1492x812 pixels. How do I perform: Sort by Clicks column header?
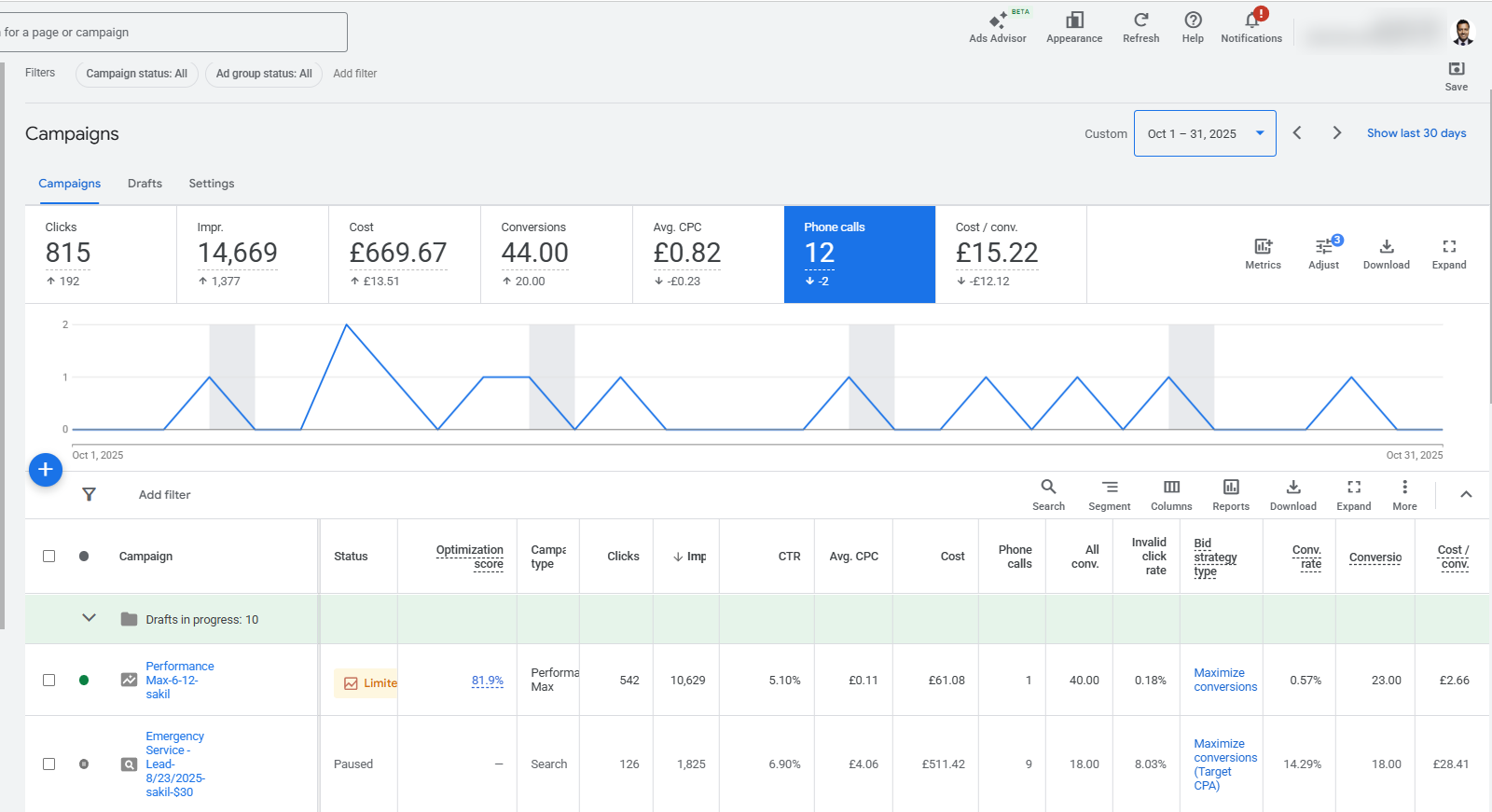[x=623, y=557]
